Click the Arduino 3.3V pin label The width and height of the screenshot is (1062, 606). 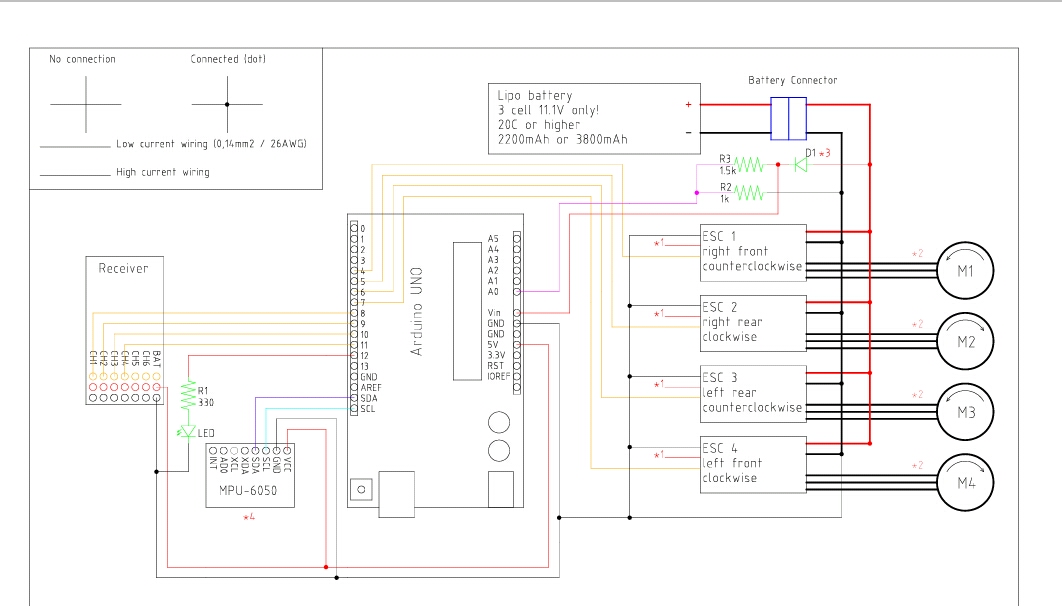coord(496,355)
